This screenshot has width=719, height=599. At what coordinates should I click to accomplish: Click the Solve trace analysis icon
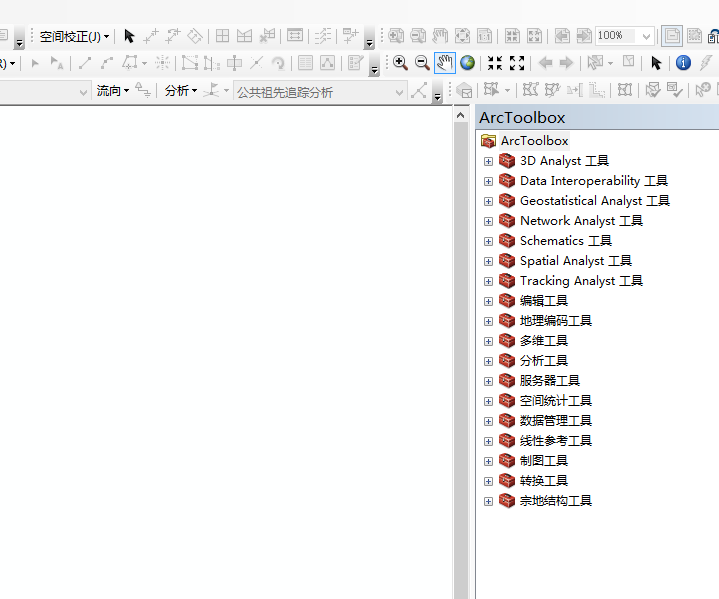click(419, 91)
